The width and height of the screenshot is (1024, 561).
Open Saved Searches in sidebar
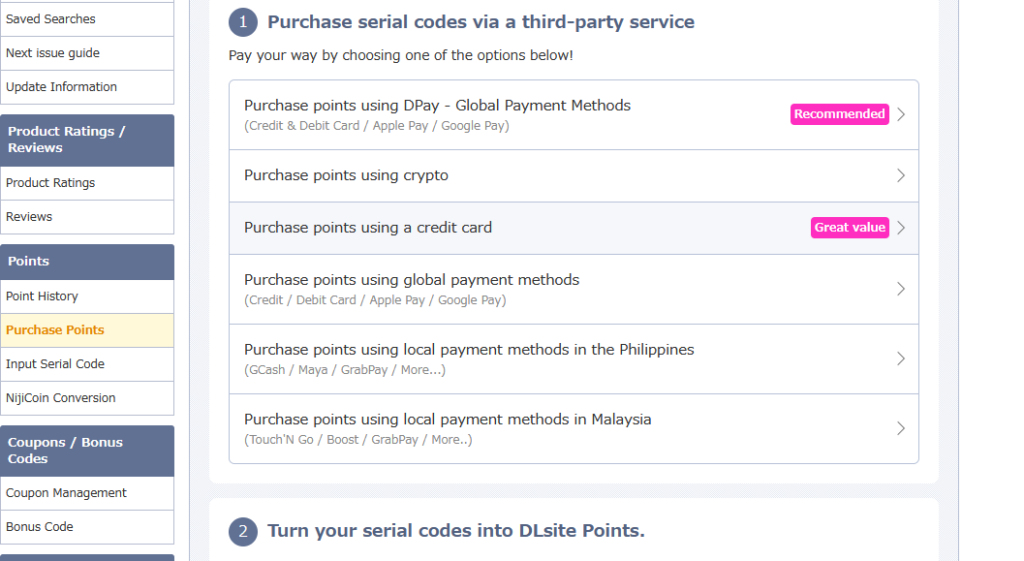pos(51,19)
